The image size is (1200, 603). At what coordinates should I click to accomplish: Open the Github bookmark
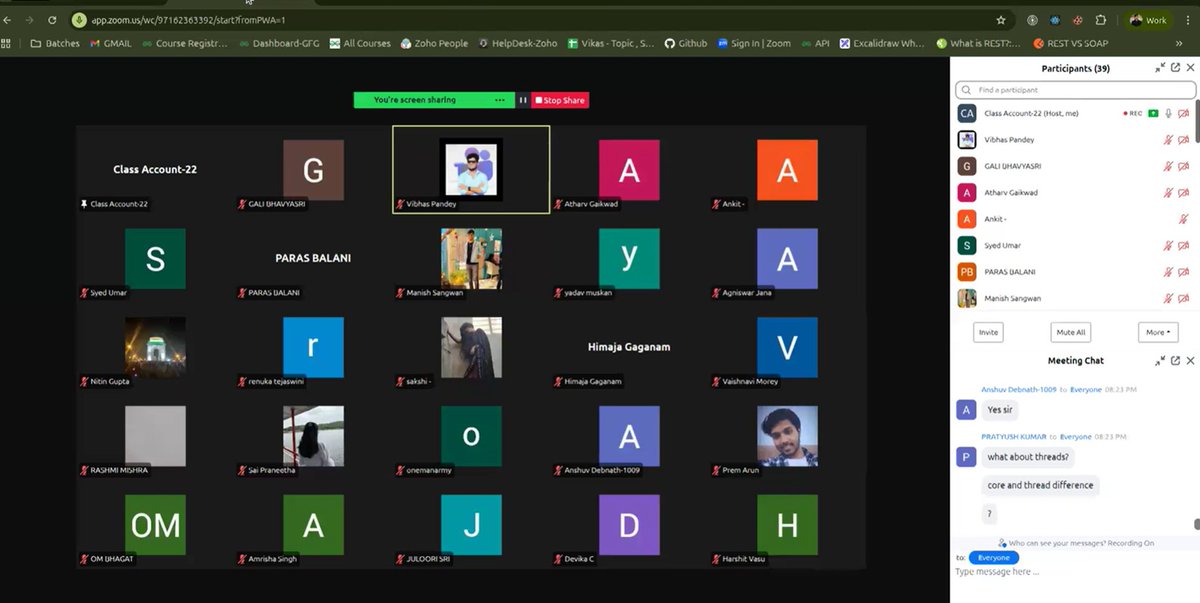tap(685, 43)
